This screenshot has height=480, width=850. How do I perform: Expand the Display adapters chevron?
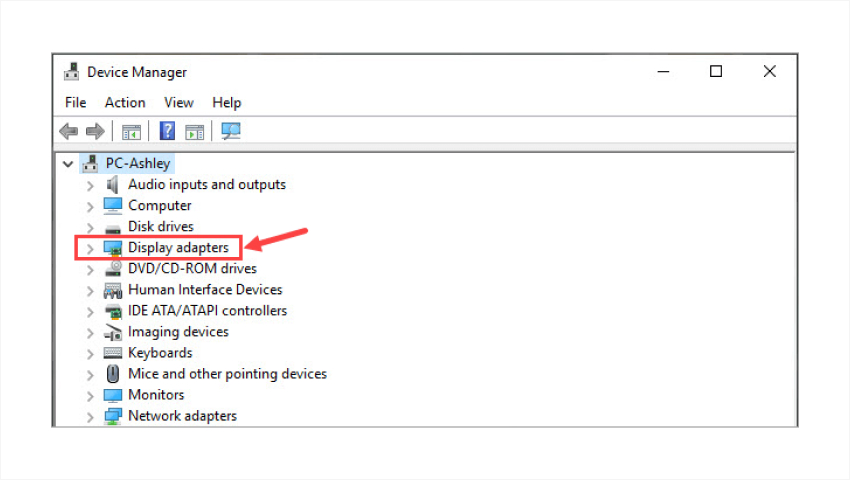click(x=90, y=249)
